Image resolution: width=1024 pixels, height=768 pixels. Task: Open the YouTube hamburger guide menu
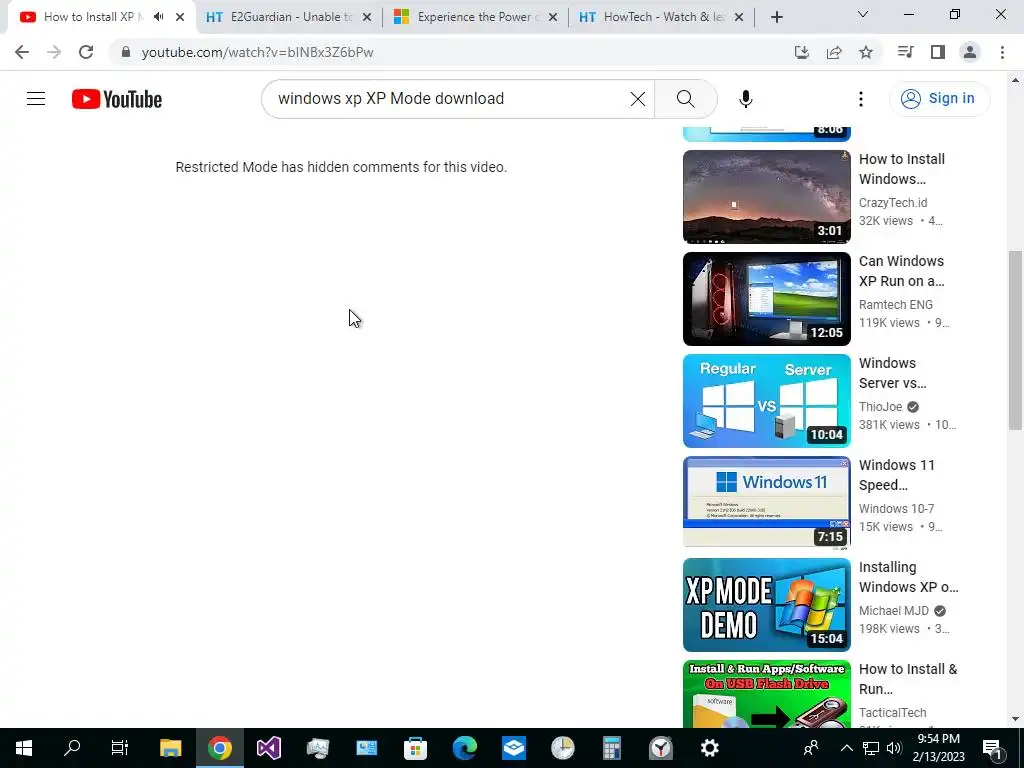pos(36,99)
